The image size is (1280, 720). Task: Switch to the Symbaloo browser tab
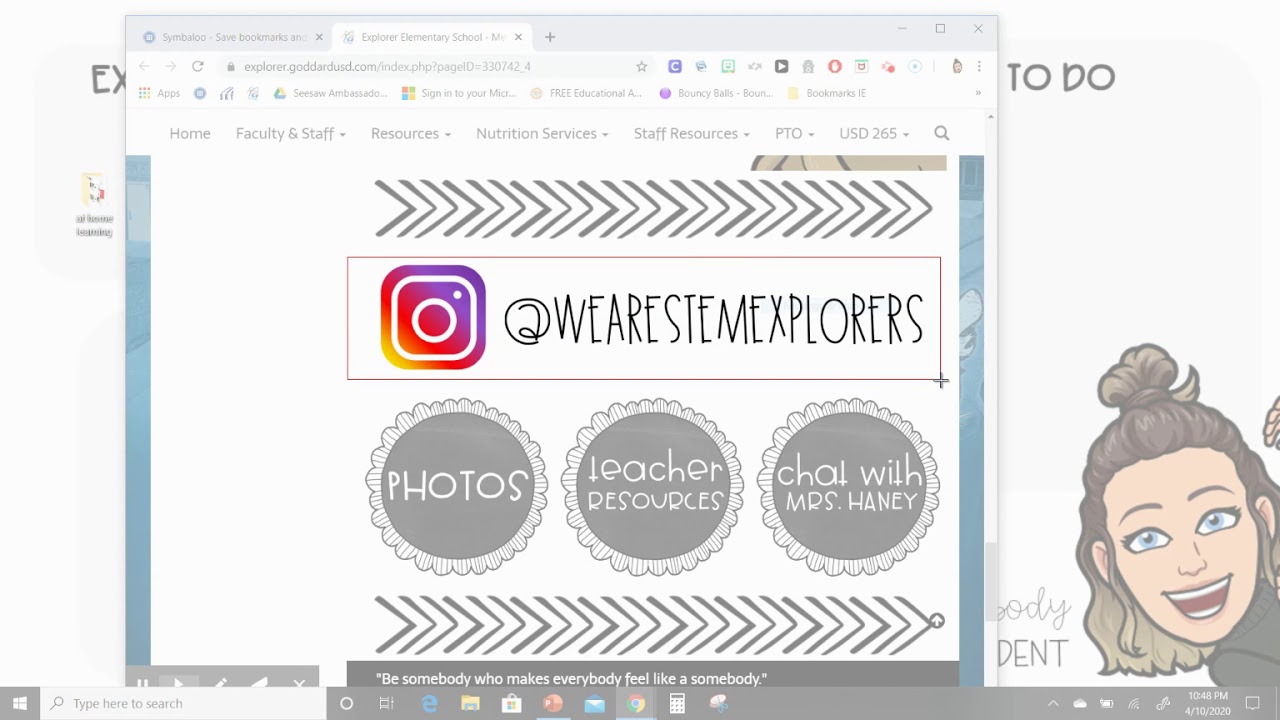tap(232, 37)
